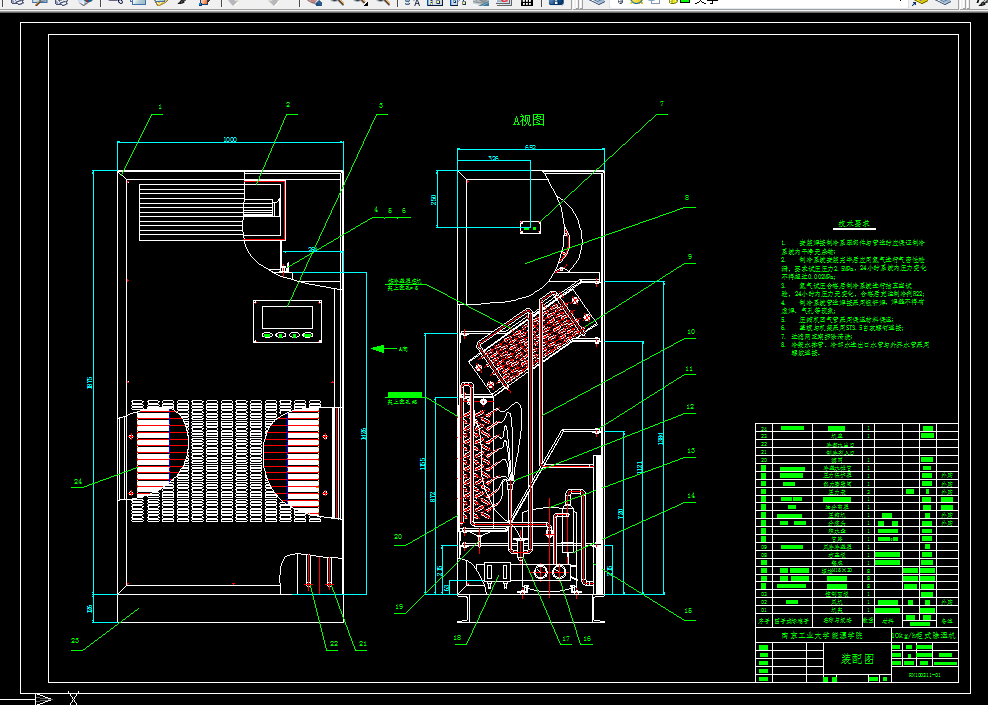Select the 652 width dimension in A view
Viewport: 988px width, 705px height.
(x=531, y=147)
